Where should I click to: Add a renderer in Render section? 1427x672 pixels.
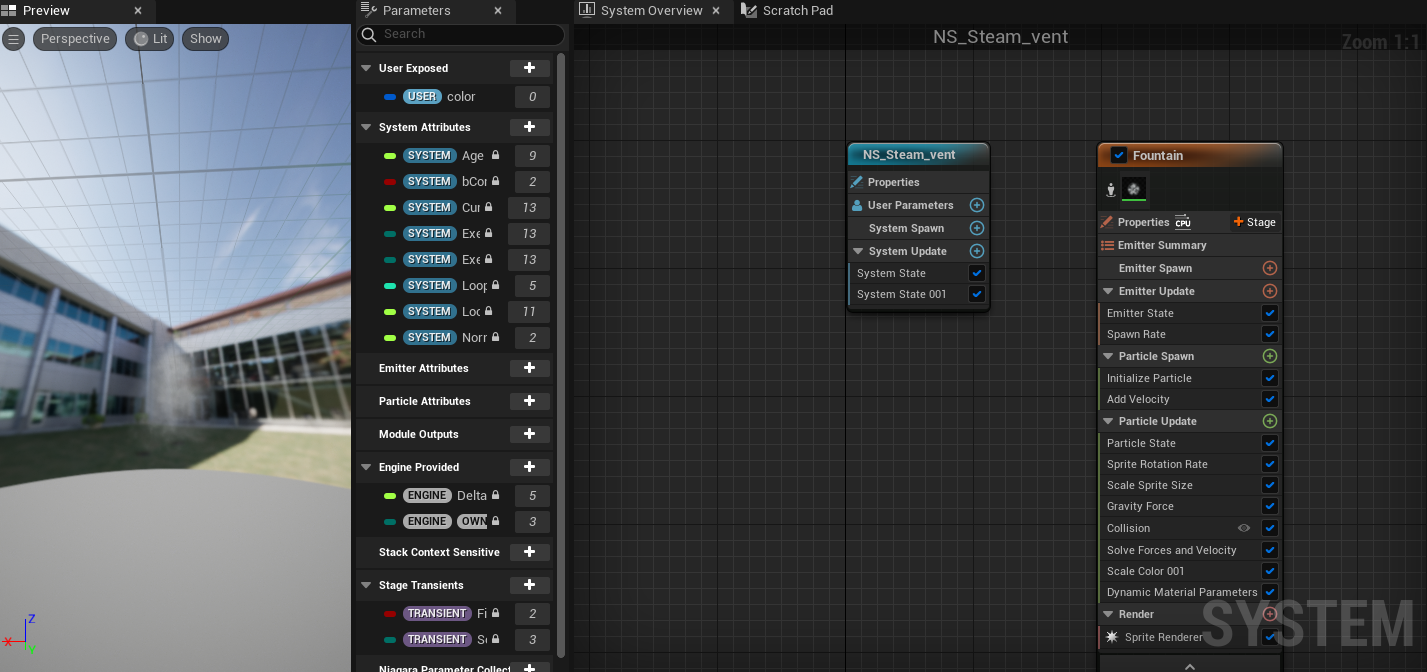click(1270, 614)
